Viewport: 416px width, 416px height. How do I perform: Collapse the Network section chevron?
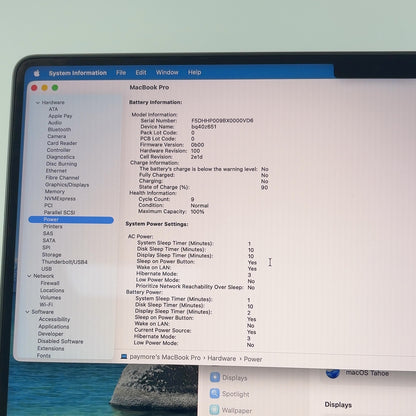[x=29, y=276]
